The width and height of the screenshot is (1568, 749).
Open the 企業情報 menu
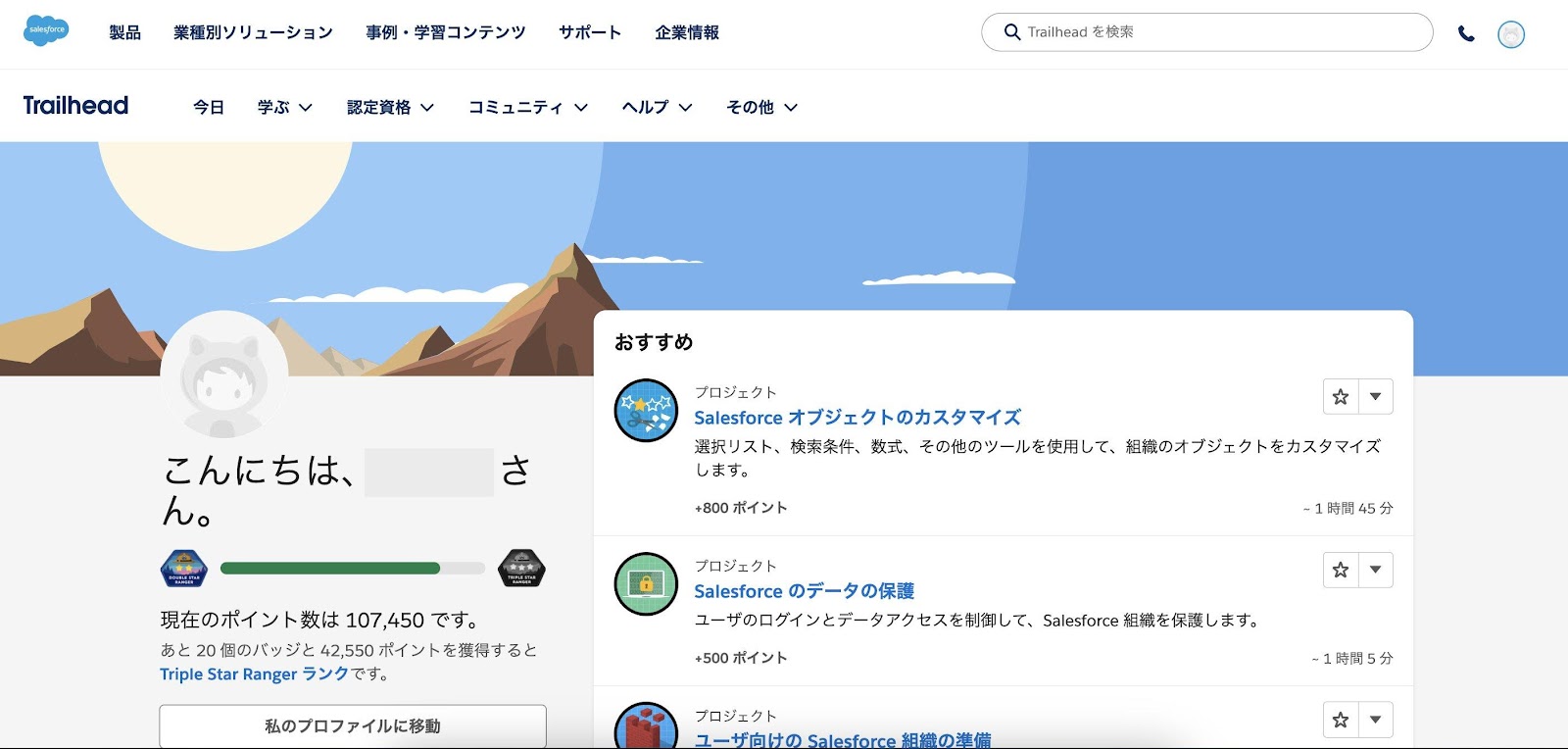(x=687, y=32)
